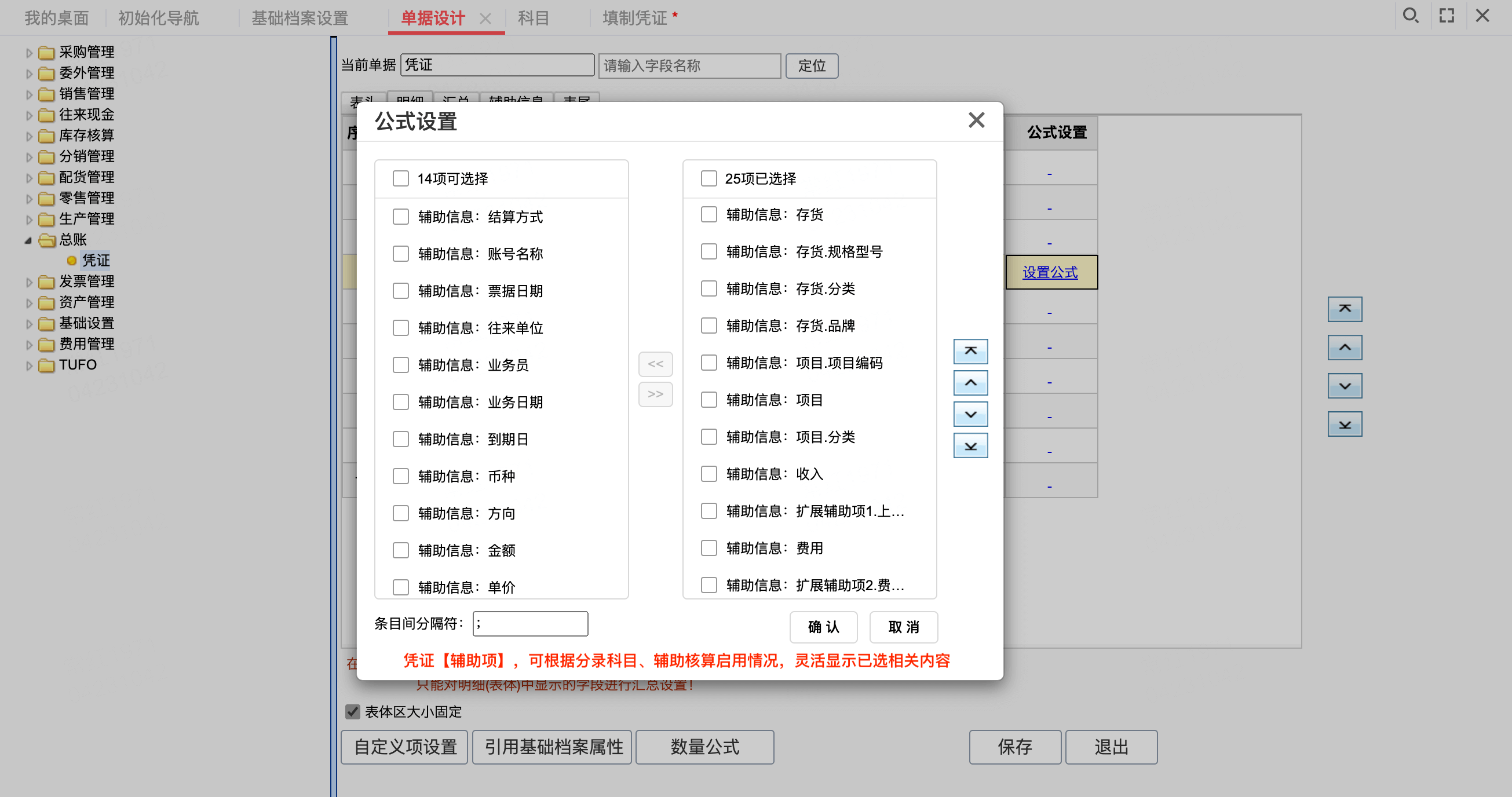Move selected item to bottom in dialog
1512x797 pixels.
[x=970, y=446]
